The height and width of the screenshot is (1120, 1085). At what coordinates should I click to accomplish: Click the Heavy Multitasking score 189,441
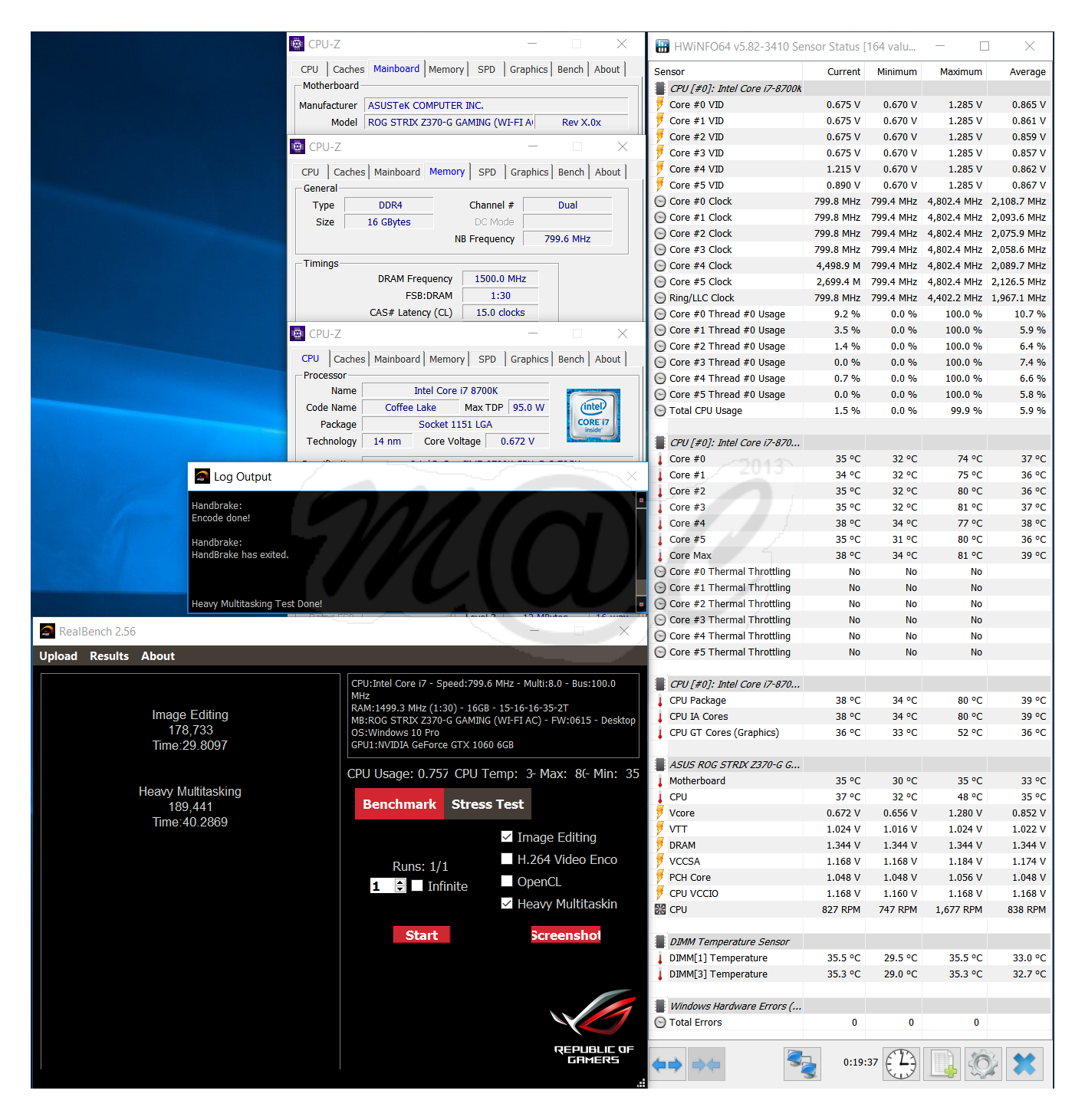(190, 806)
